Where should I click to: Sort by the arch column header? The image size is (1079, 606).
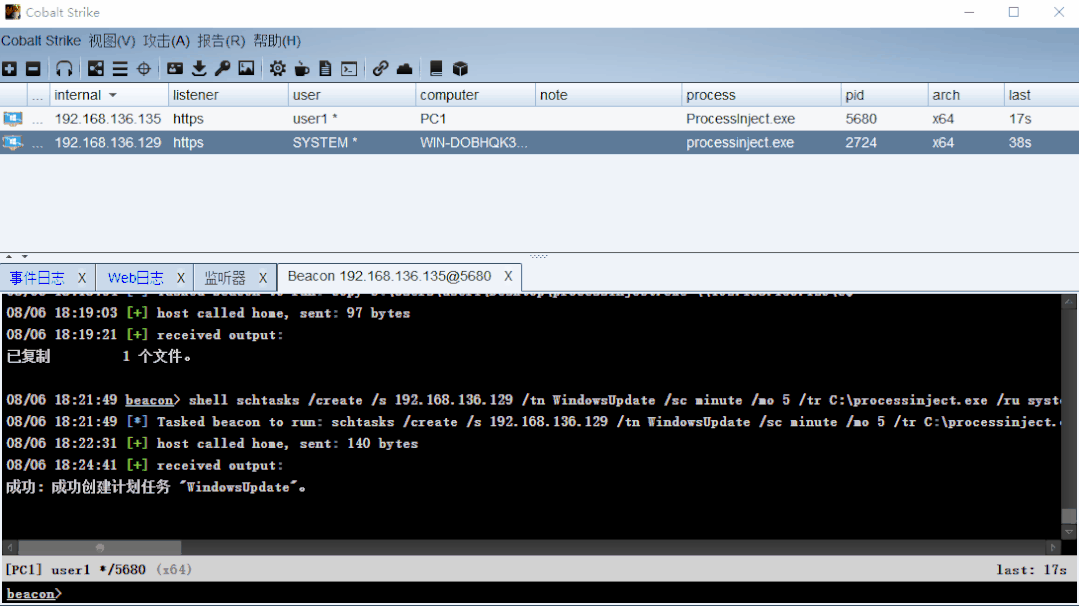tap(966, 95)
